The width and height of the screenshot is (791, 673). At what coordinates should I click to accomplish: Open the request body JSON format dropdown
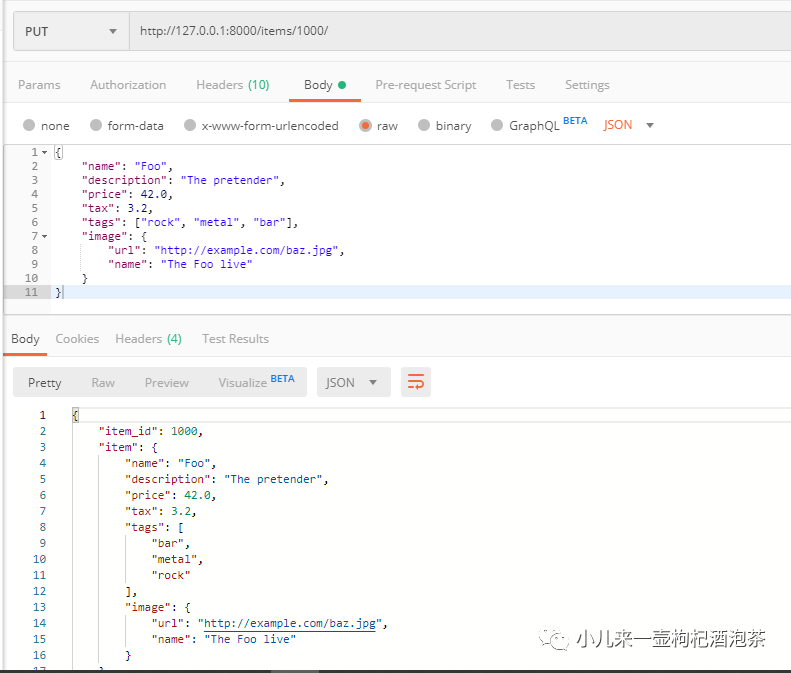[x=629, y=125]
